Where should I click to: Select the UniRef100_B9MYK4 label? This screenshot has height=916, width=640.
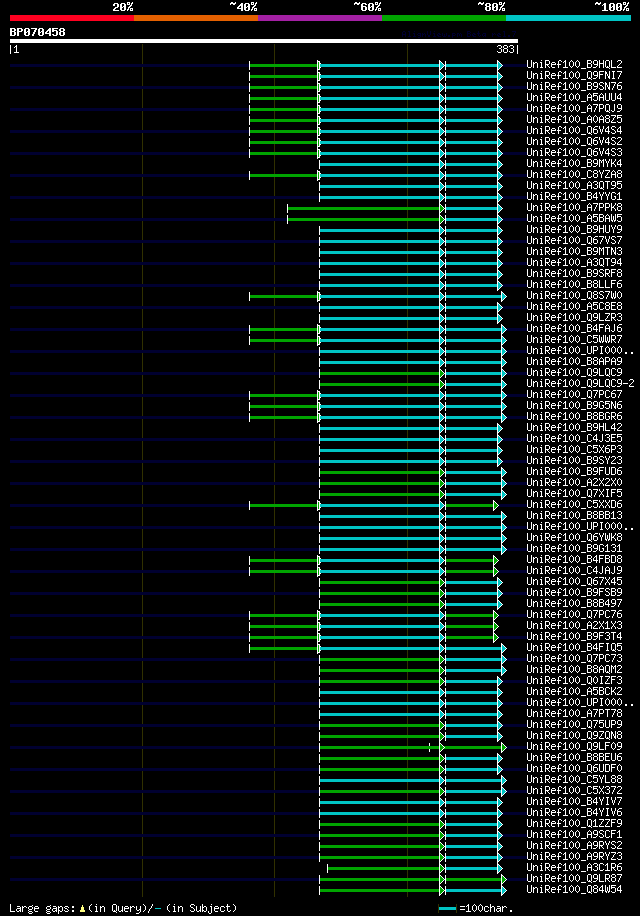[574, 164]
